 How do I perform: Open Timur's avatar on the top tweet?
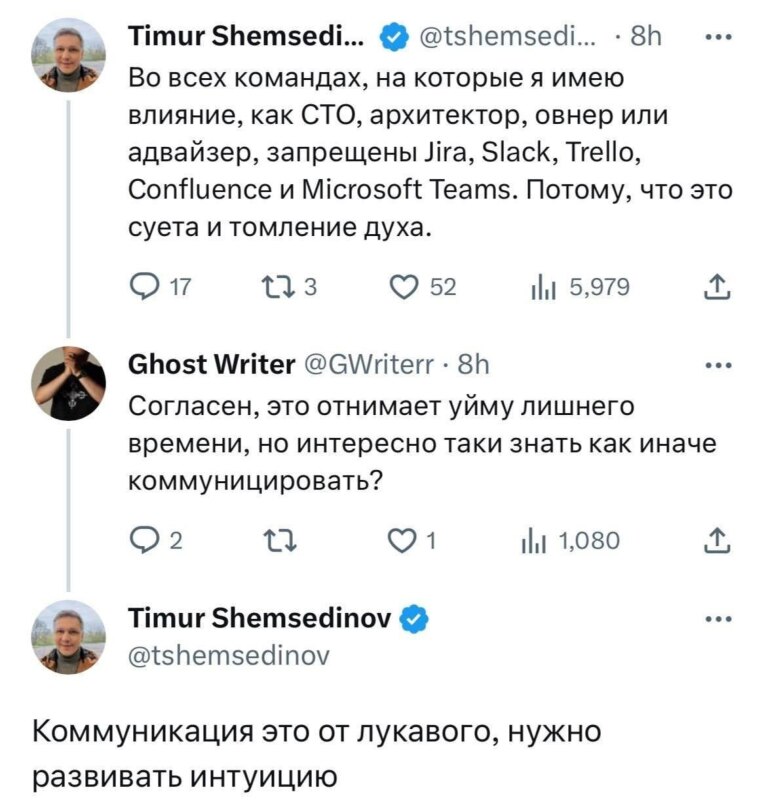[x=68, y=57]
